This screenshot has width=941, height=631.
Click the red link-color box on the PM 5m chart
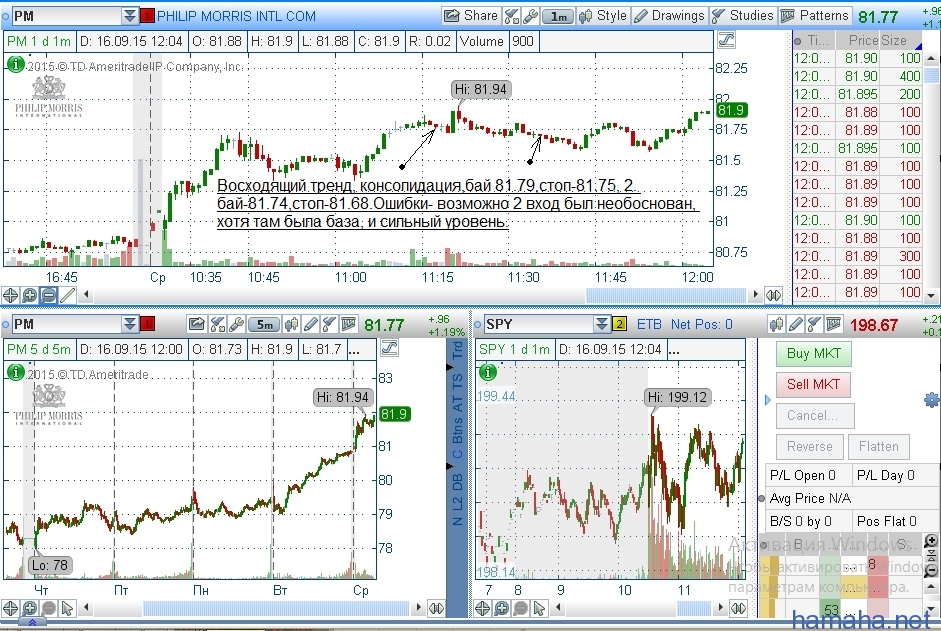coord(147,324)
